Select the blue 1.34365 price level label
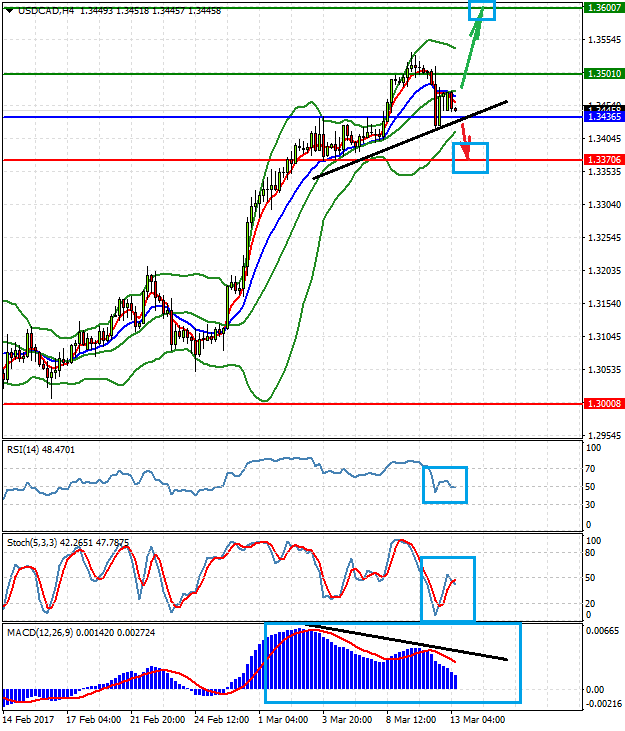The height and width of the screenshot is (731, 625). 604,117
